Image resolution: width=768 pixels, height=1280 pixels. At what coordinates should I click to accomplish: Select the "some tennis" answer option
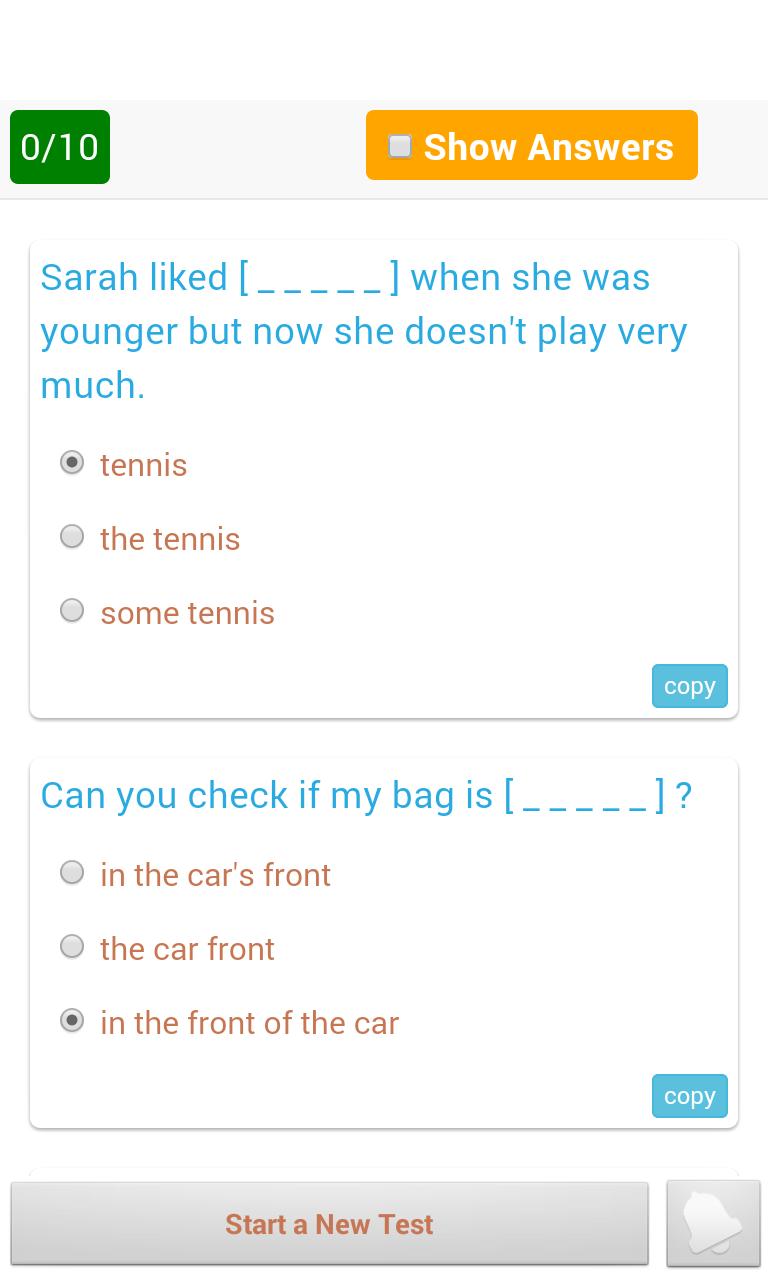(x=72, y=610)
